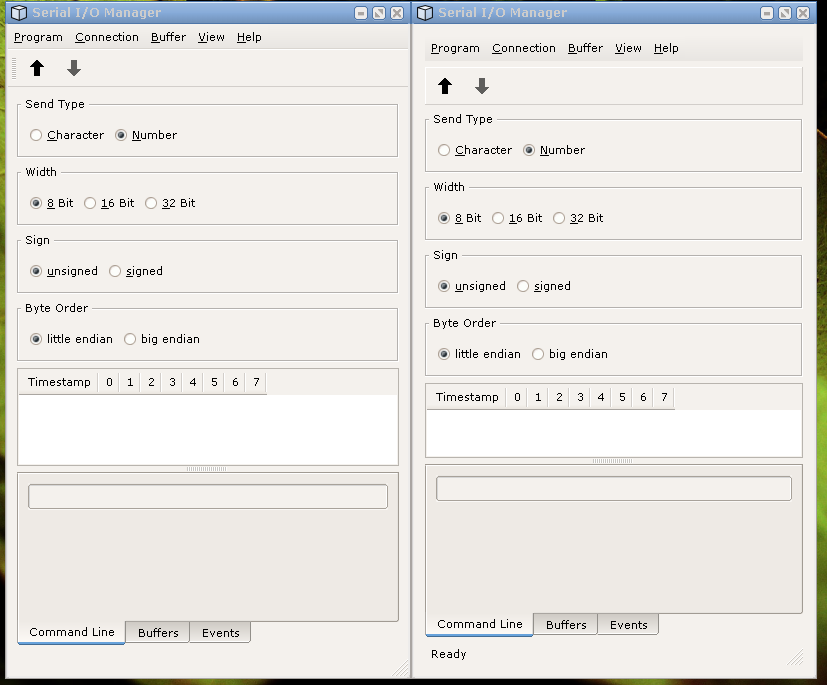827x685 pixels.
Task: Close the left Serial I/O Manager window
Action: (x=397, y=13)
